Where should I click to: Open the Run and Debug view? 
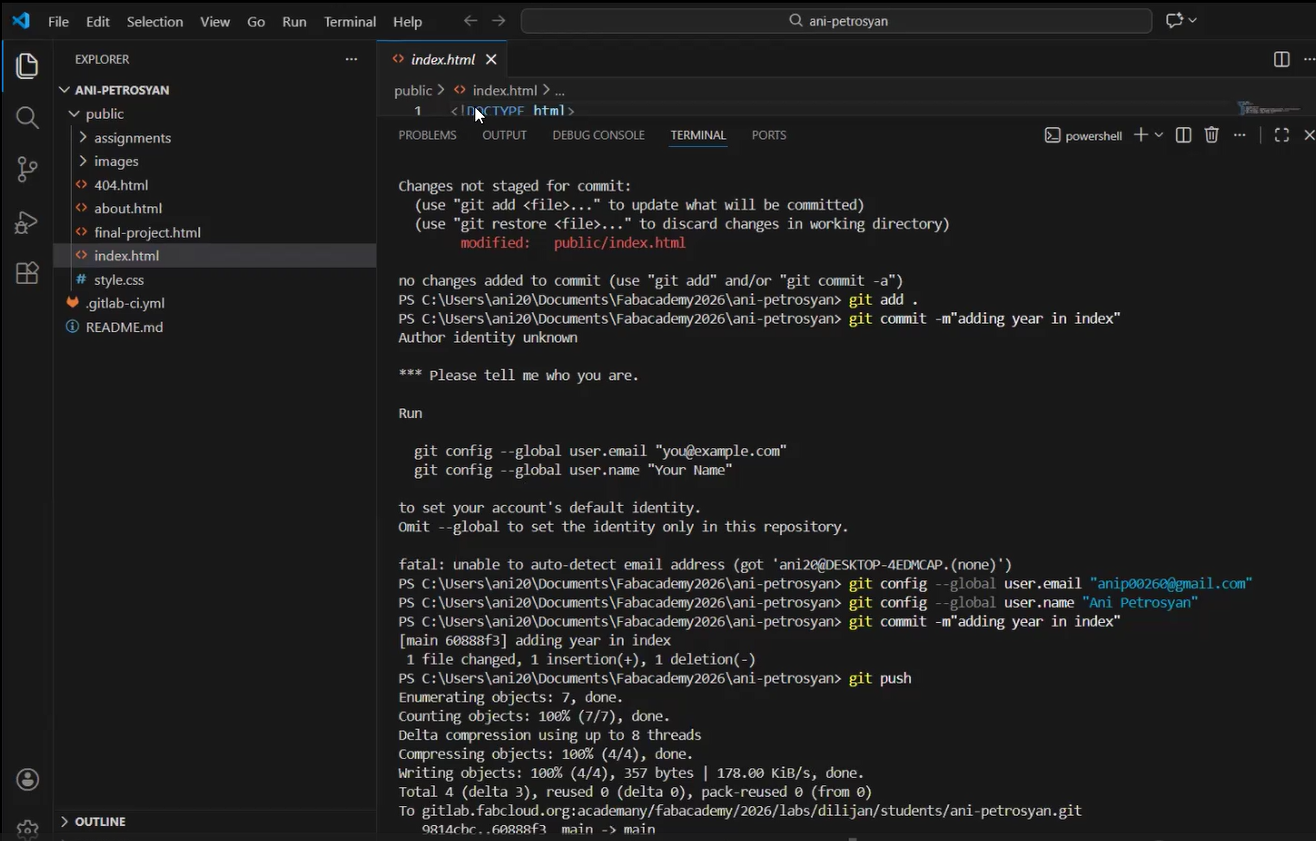[x=27, y=222]
